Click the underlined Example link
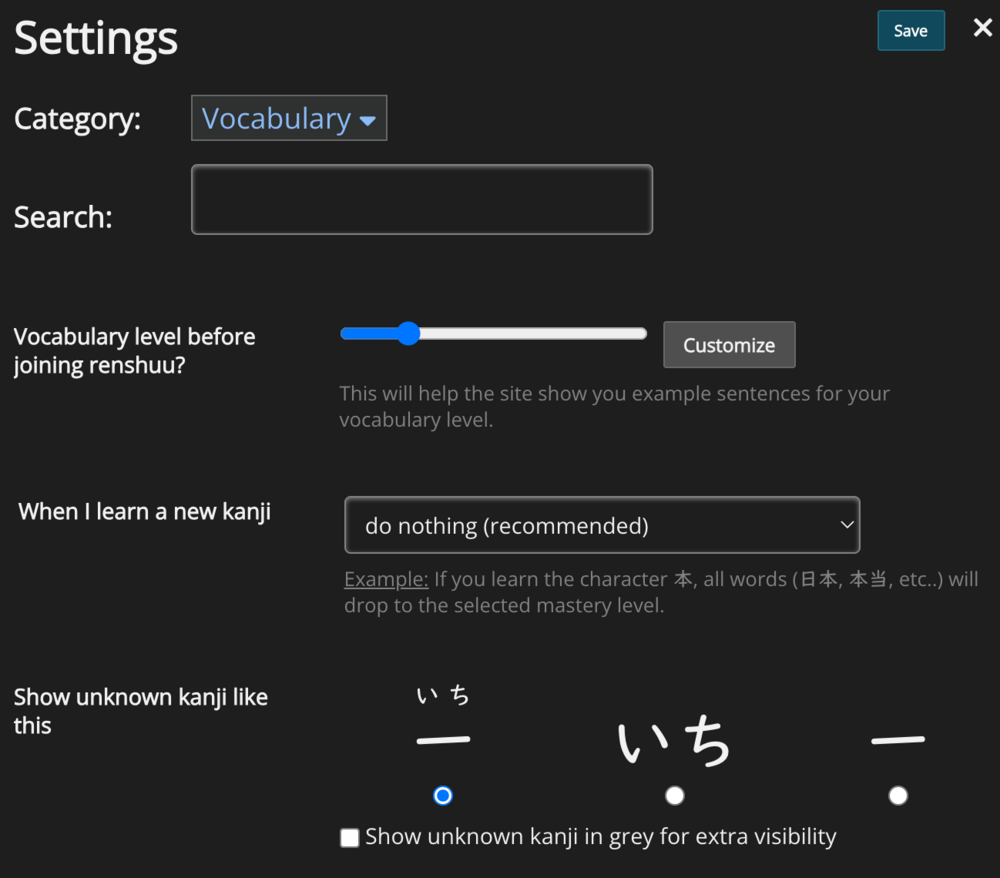The image size is (1000, 878). tap(386, 580)
